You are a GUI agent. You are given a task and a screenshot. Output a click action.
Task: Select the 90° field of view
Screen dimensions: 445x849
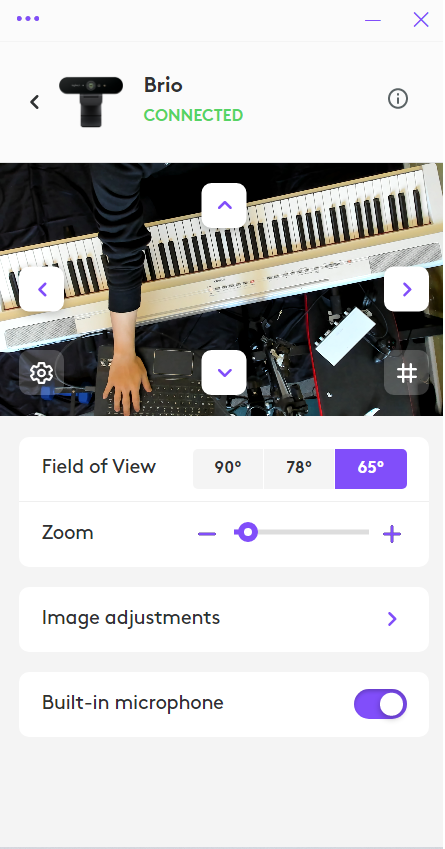click(x=228, y=468)
